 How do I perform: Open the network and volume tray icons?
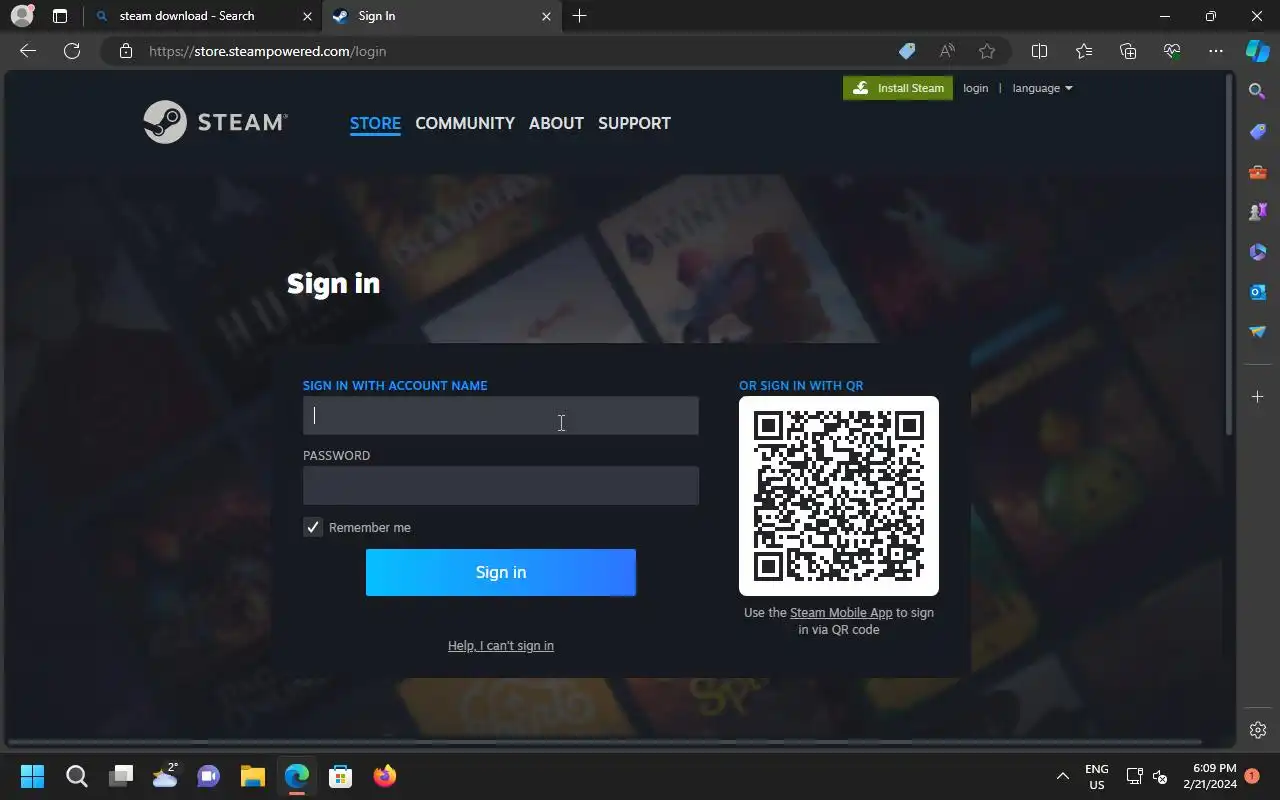coord(1147,776)
